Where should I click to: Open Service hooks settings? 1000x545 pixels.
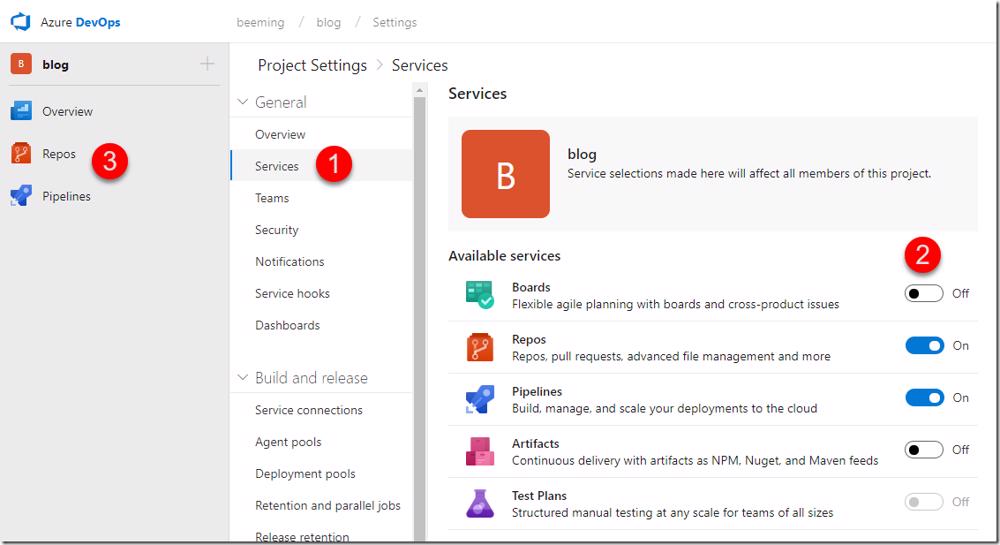pyautogui.click(x=292, y=293)
